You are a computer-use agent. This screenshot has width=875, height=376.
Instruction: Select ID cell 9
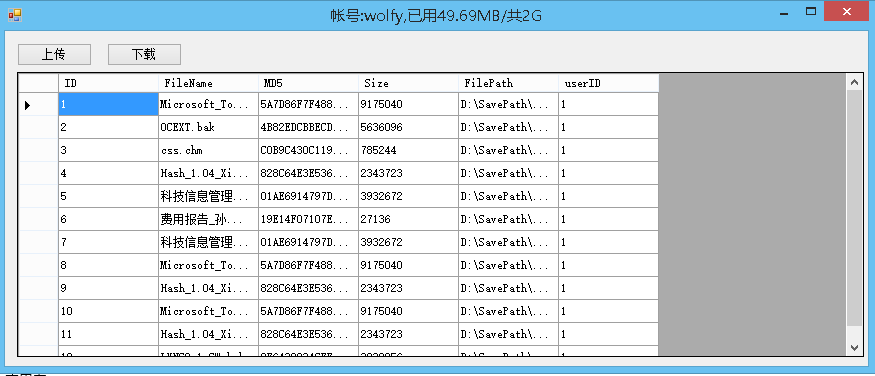(108, 288)
